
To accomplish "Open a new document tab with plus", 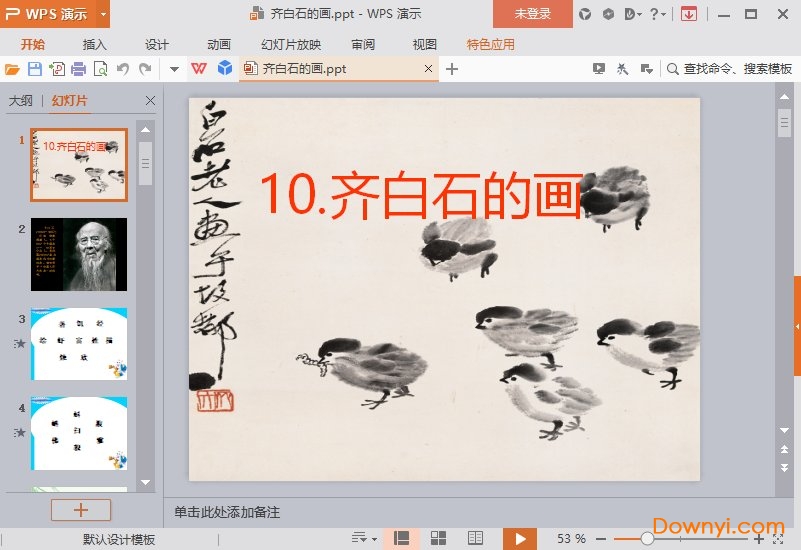I will [452, 69].
